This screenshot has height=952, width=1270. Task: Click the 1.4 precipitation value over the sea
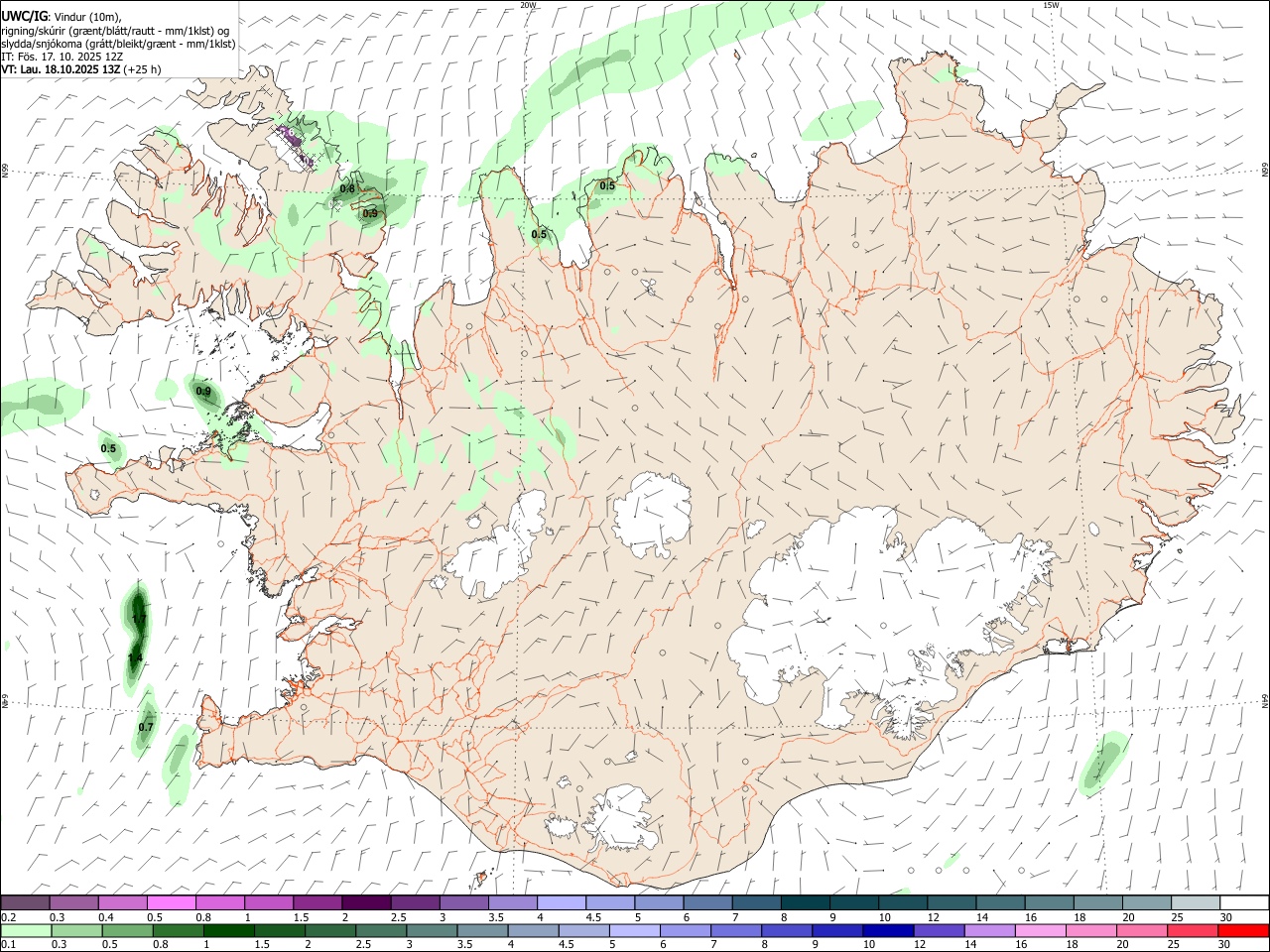(x=136, y=657)
